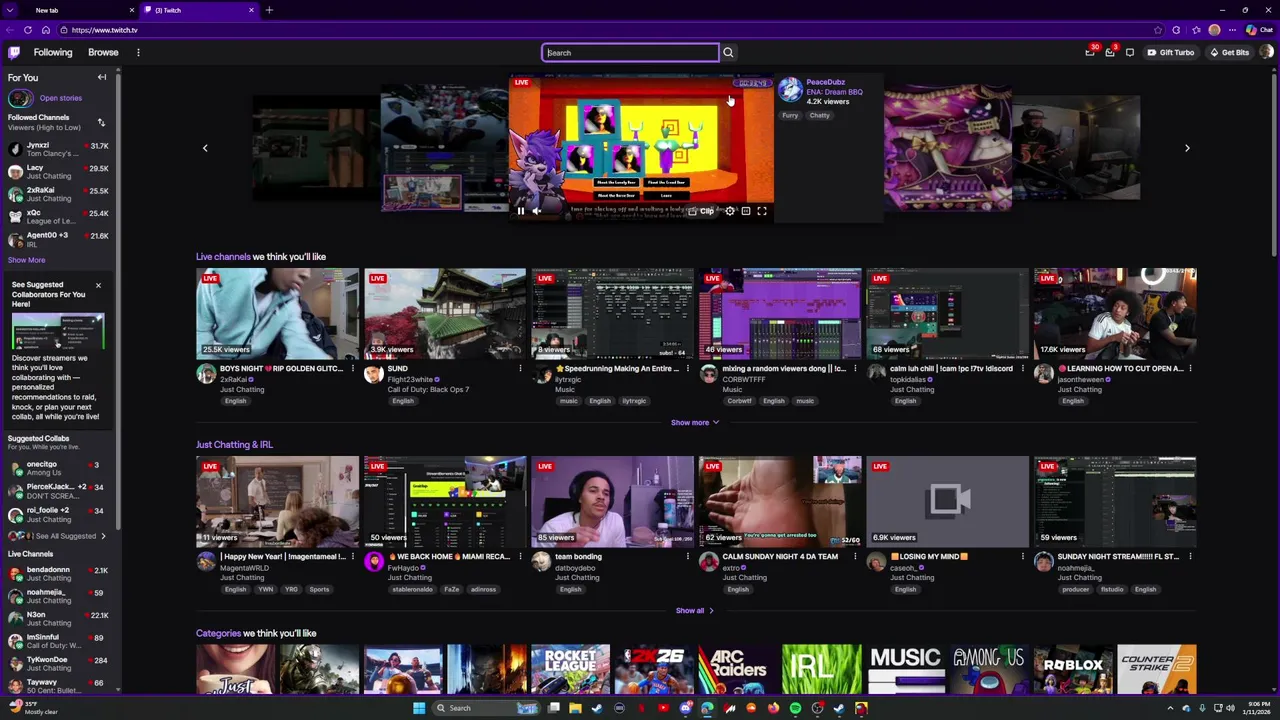Go to the Following tab
The height and width of the screenshot is (720, 1280).
(53, 52)
